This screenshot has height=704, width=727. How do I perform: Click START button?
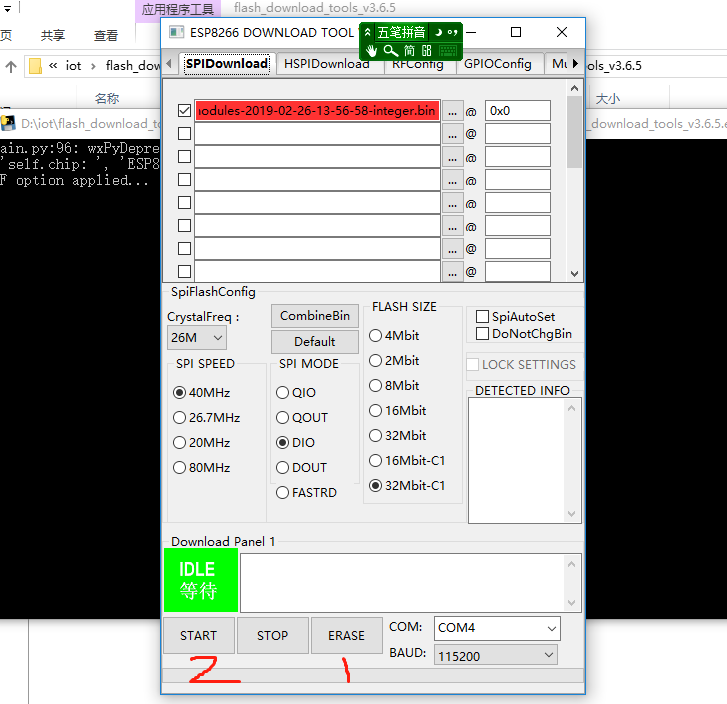tap(198, 635)
